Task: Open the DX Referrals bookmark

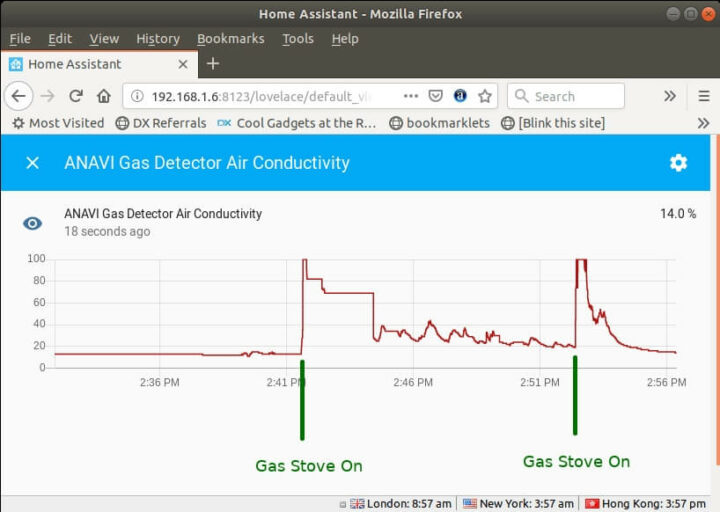Action: [160, 123]
